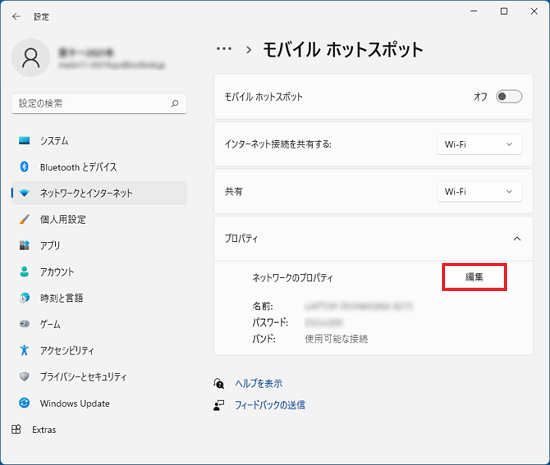Click the アクセシビリティ figure icon
This screenshot has width=550, height=465.
[24, 350]
